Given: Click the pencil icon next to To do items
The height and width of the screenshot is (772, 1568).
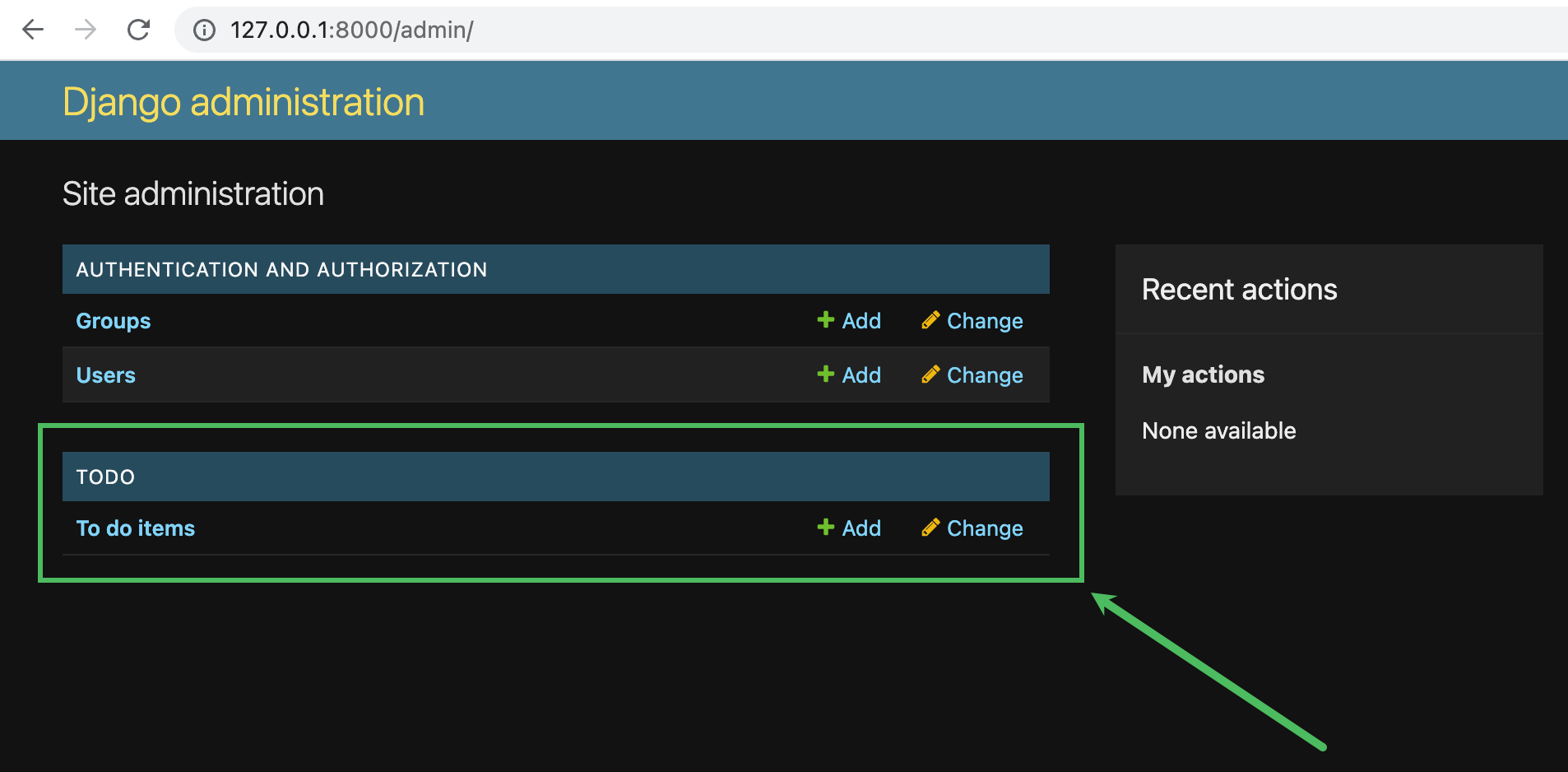Looking at the screenshot, I should pyautogui.click(x=930, y=528).
